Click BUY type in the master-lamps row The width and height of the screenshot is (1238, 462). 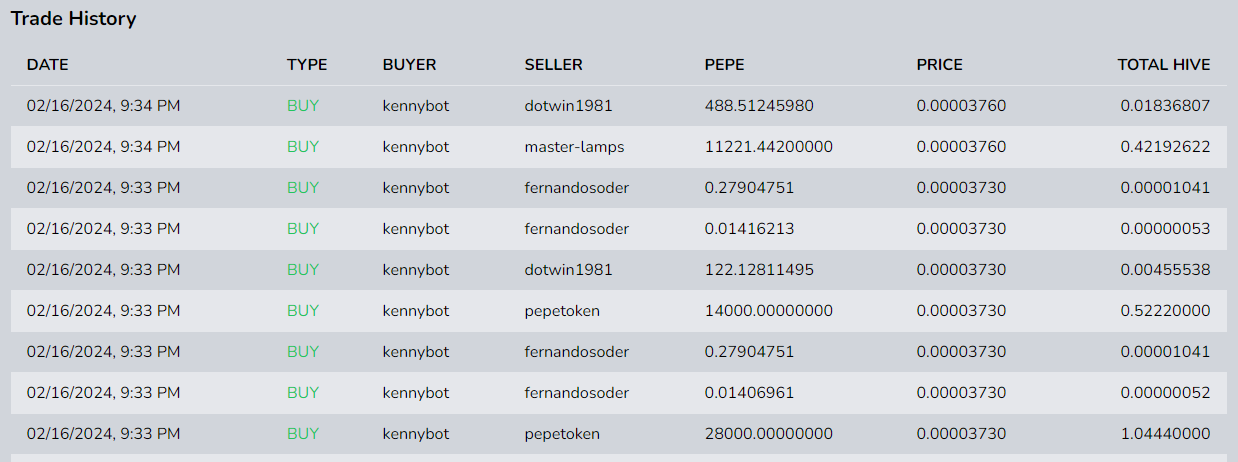pyautogui.click(x=303, y=147)
